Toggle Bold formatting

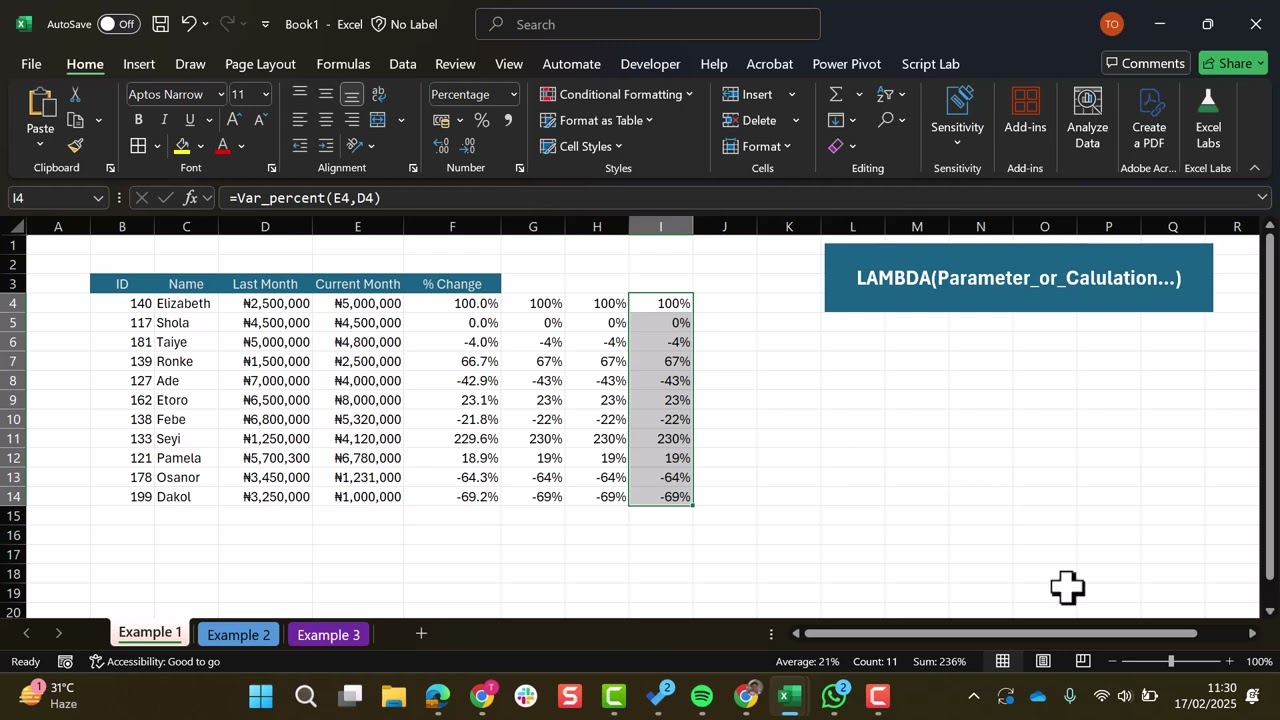click(x=138, y=120)
